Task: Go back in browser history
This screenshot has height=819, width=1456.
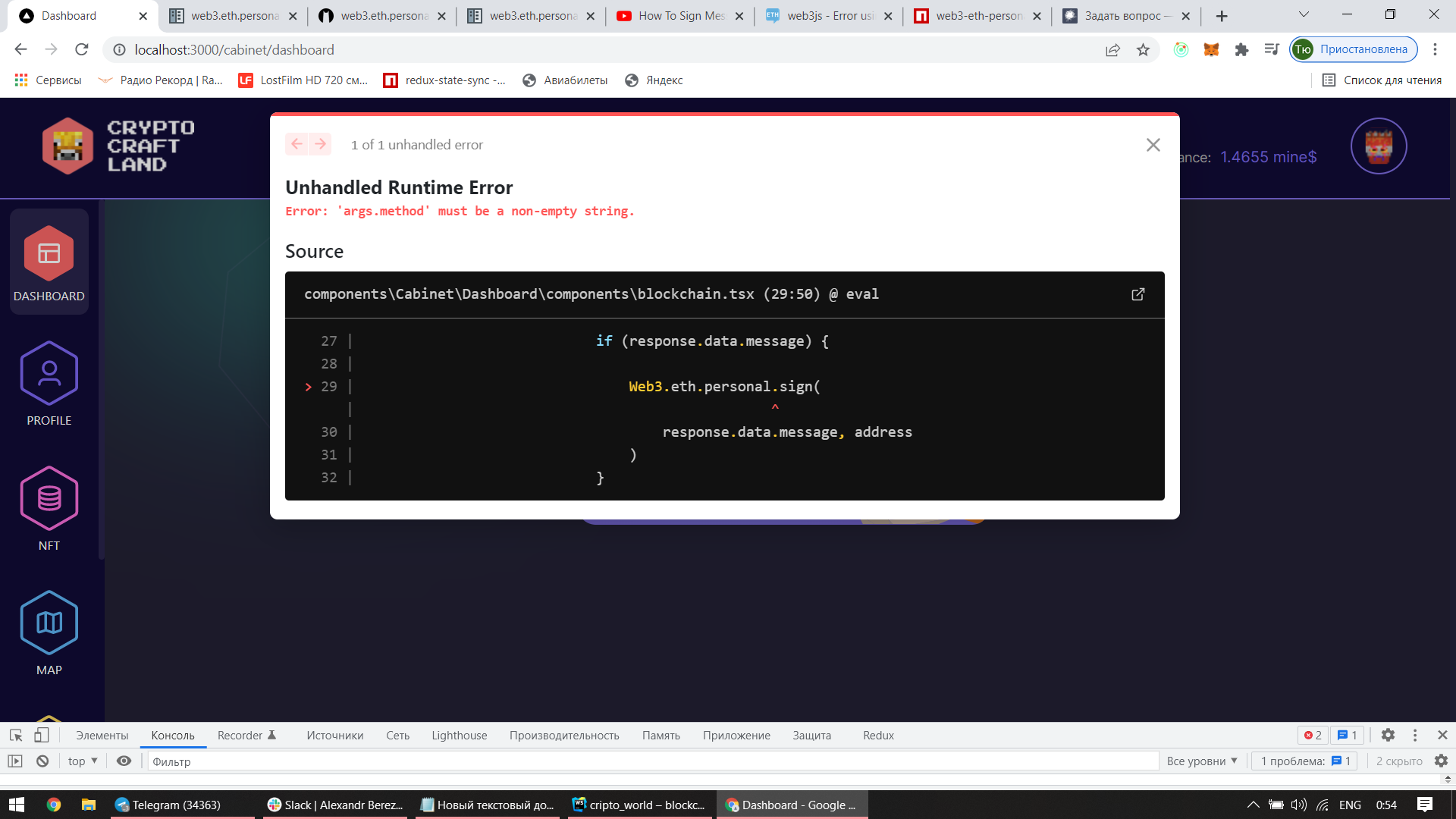Action: [20, 49]
